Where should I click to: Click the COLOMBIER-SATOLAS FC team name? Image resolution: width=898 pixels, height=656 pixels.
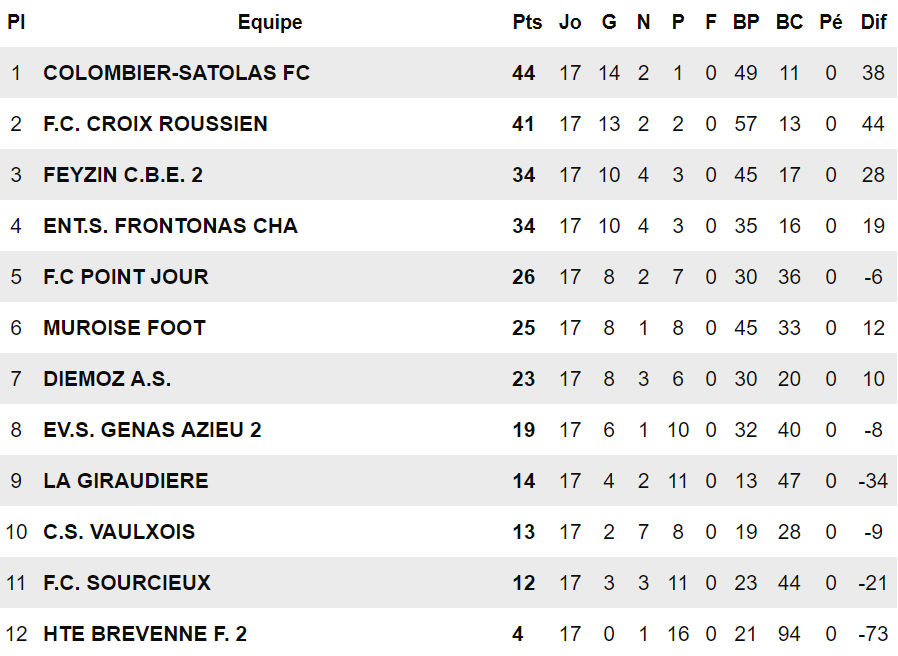(176, 73)
